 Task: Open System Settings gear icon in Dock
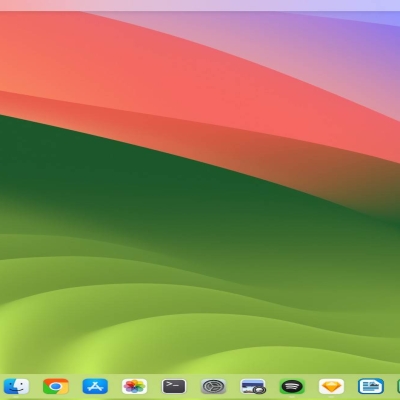214,387
